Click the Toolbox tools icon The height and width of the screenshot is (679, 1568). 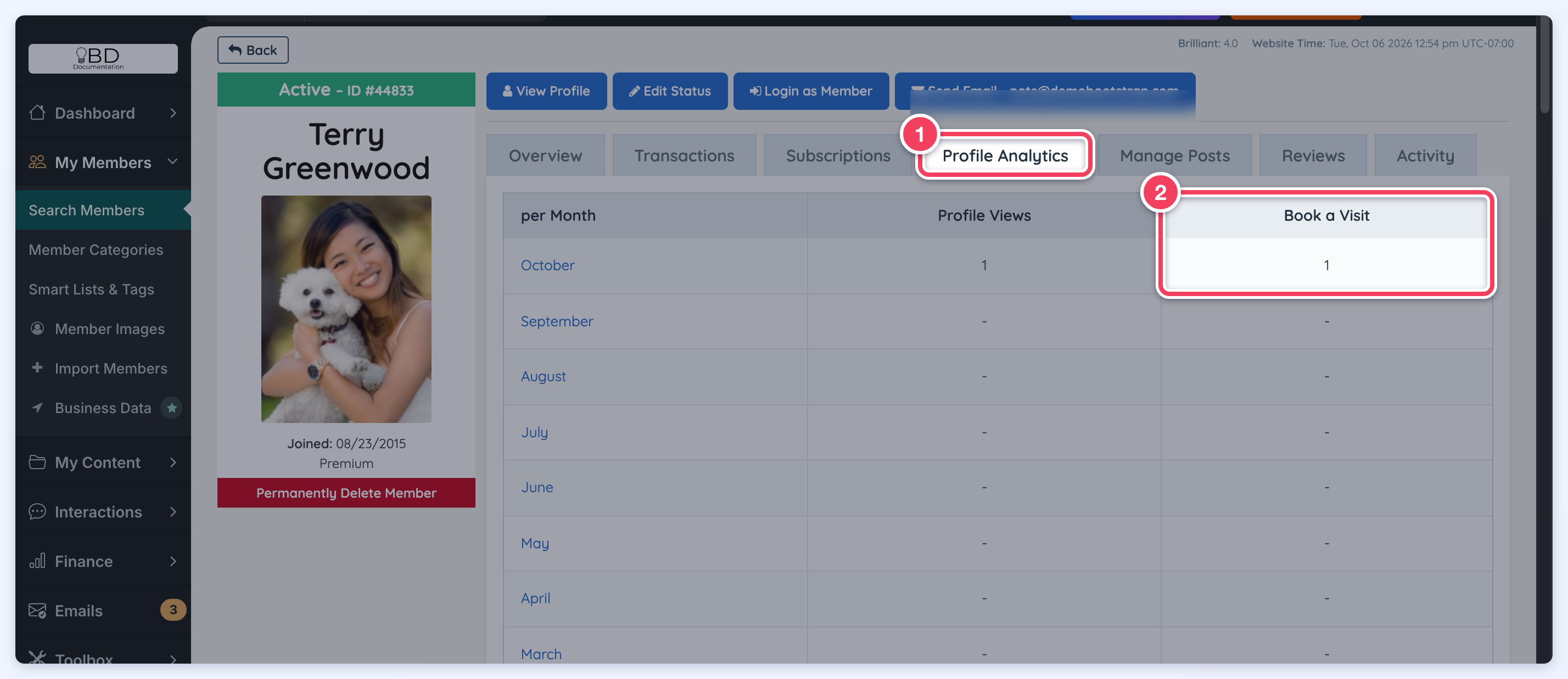tap(37, 658)
